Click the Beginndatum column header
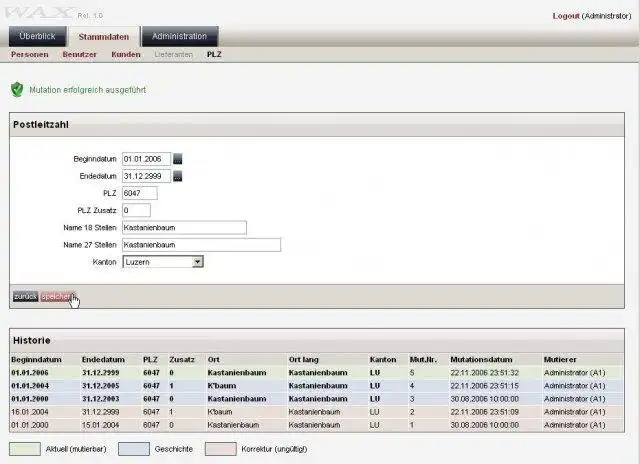This screenshot has width=640, height=464. [36, 360]
